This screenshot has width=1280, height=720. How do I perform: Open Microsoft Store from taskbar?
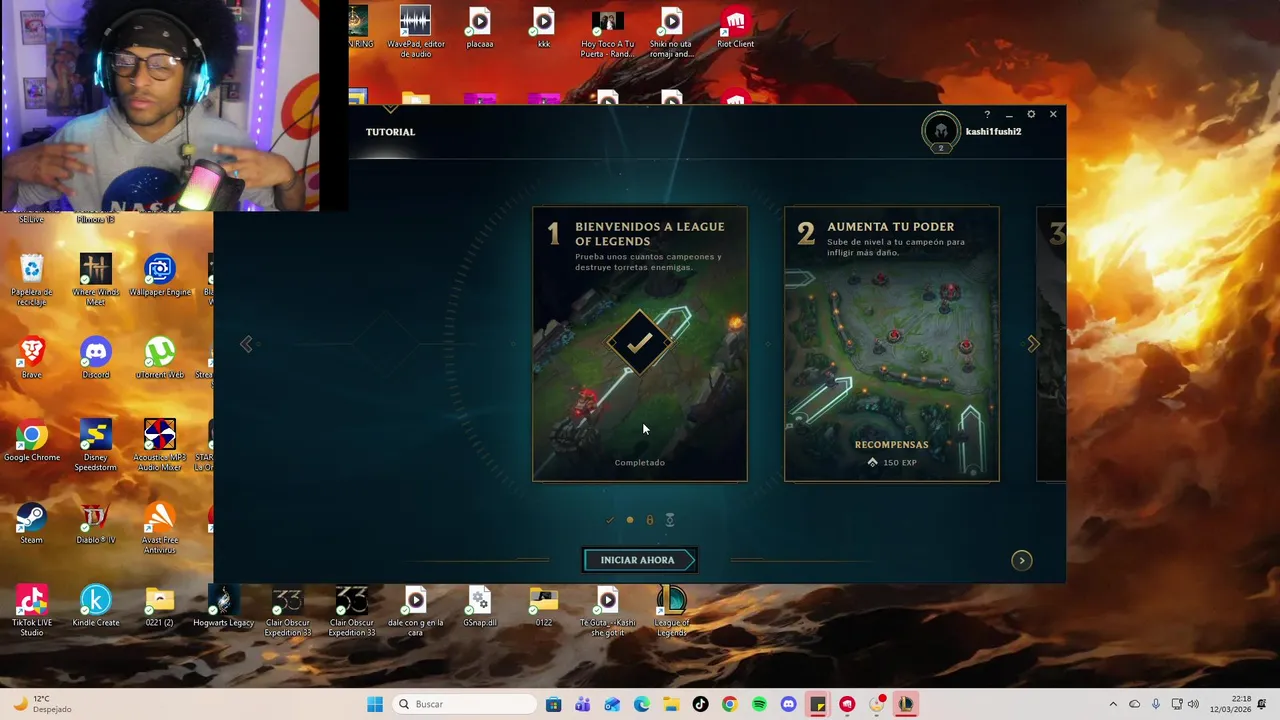coord(554,704)
